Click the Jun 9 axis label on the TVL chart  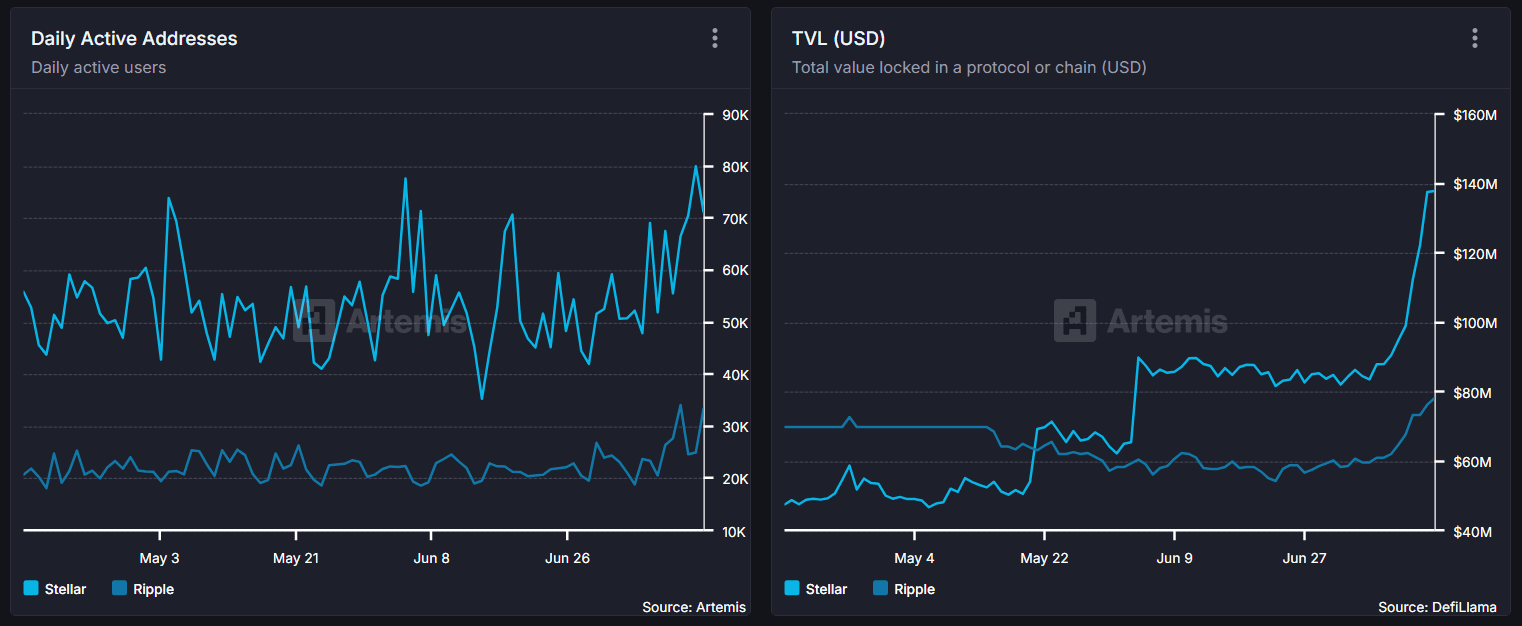(x=1175, y=558)
